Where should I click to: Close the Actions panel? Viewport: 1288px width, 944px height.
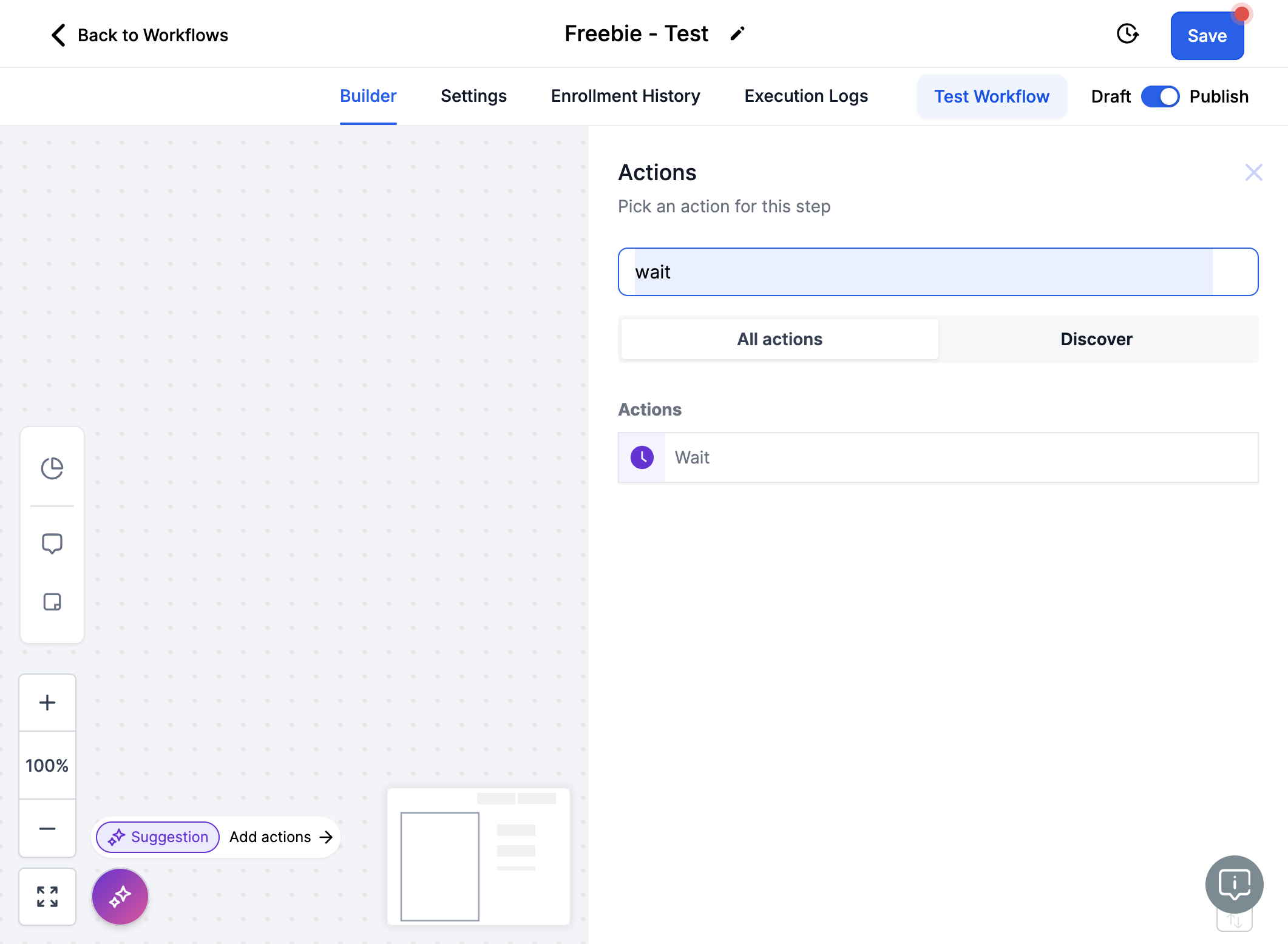[x=1253, y=172]
